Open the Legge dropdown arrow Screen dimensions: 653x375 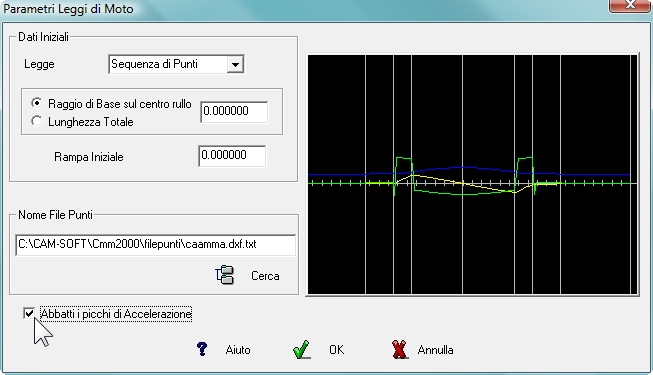[x=235, y=65]
